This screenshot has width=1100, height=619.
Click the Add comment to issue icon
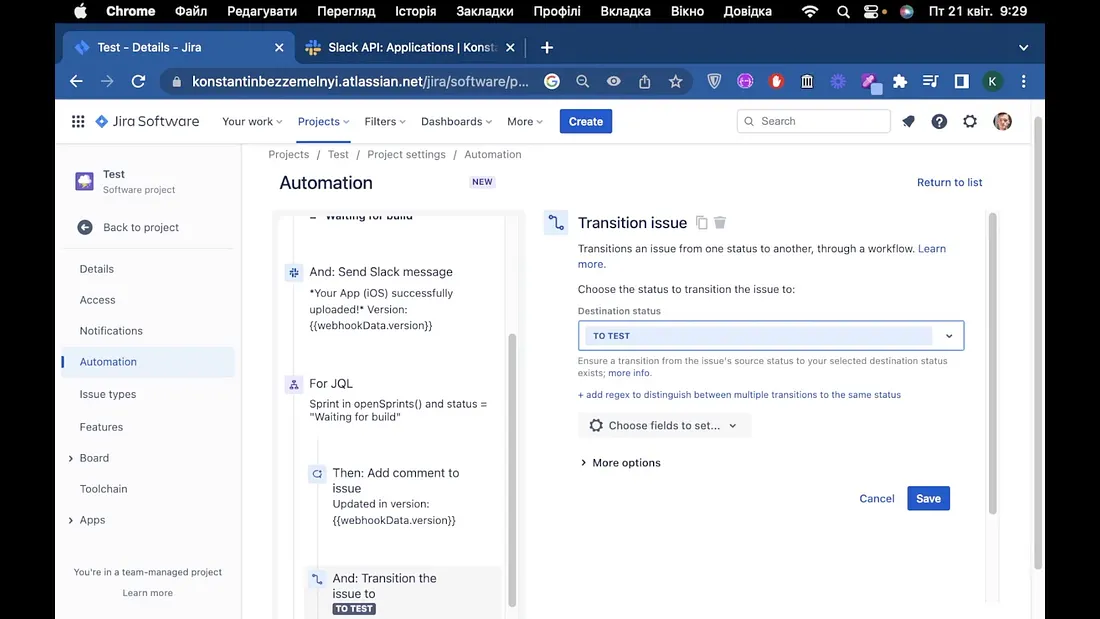(317, 474)
